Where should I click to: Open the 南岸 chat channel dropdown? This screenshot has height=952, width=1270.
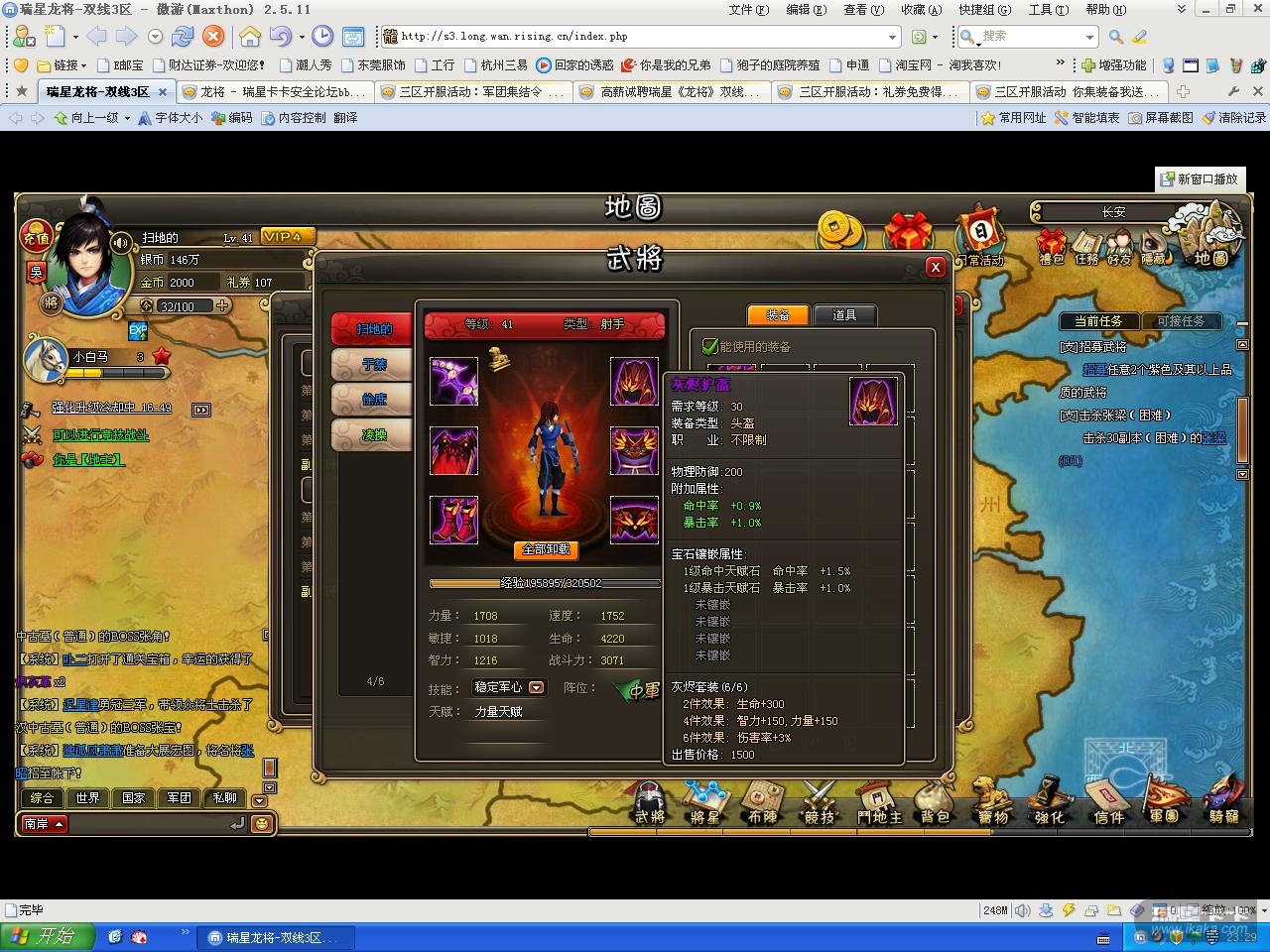(44, 823)
